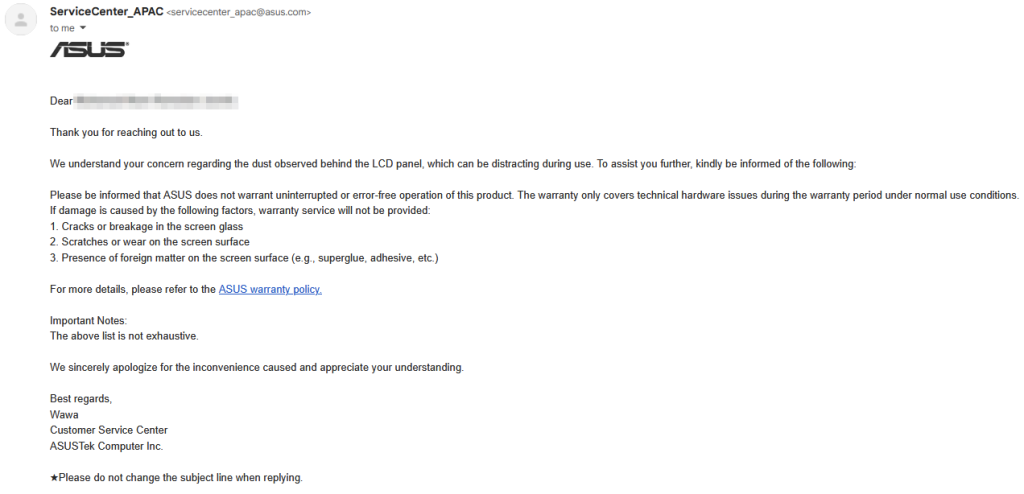
Task: Click "ASUSTek Computer Inc." signature line
Action: 106,446
